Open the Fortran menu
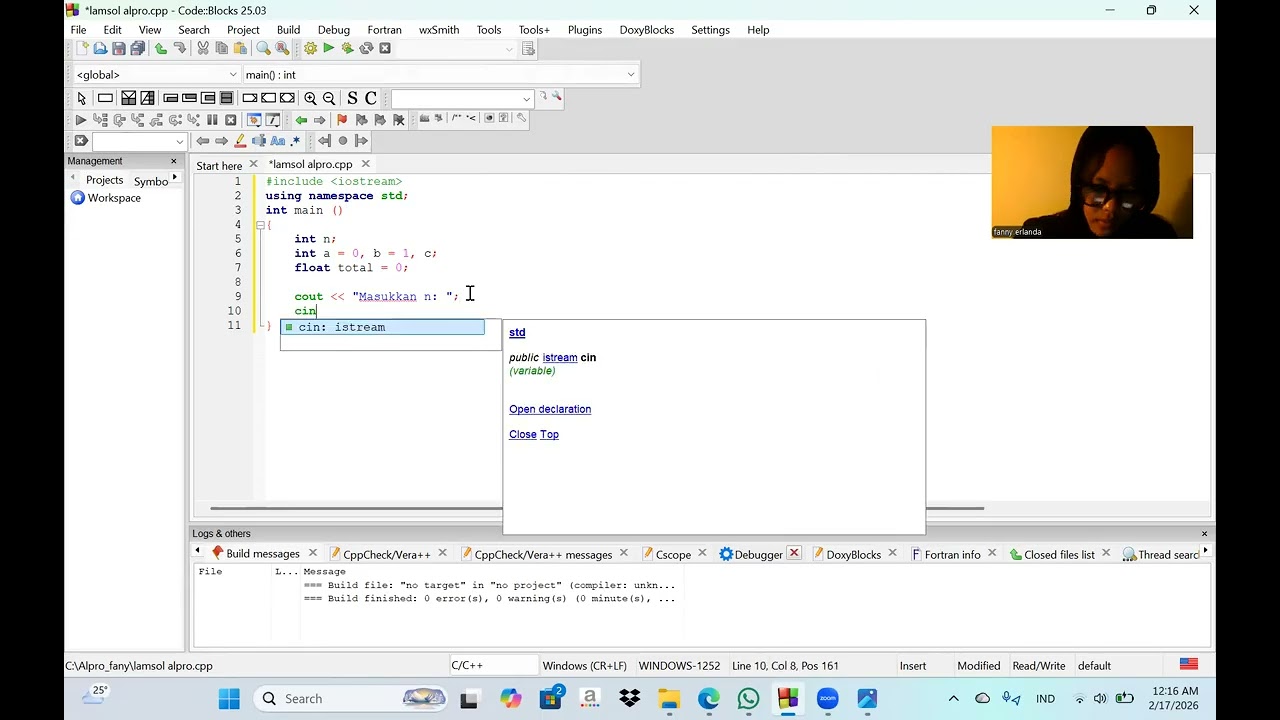Screen dimensions: 1280x720 point(384,30)
